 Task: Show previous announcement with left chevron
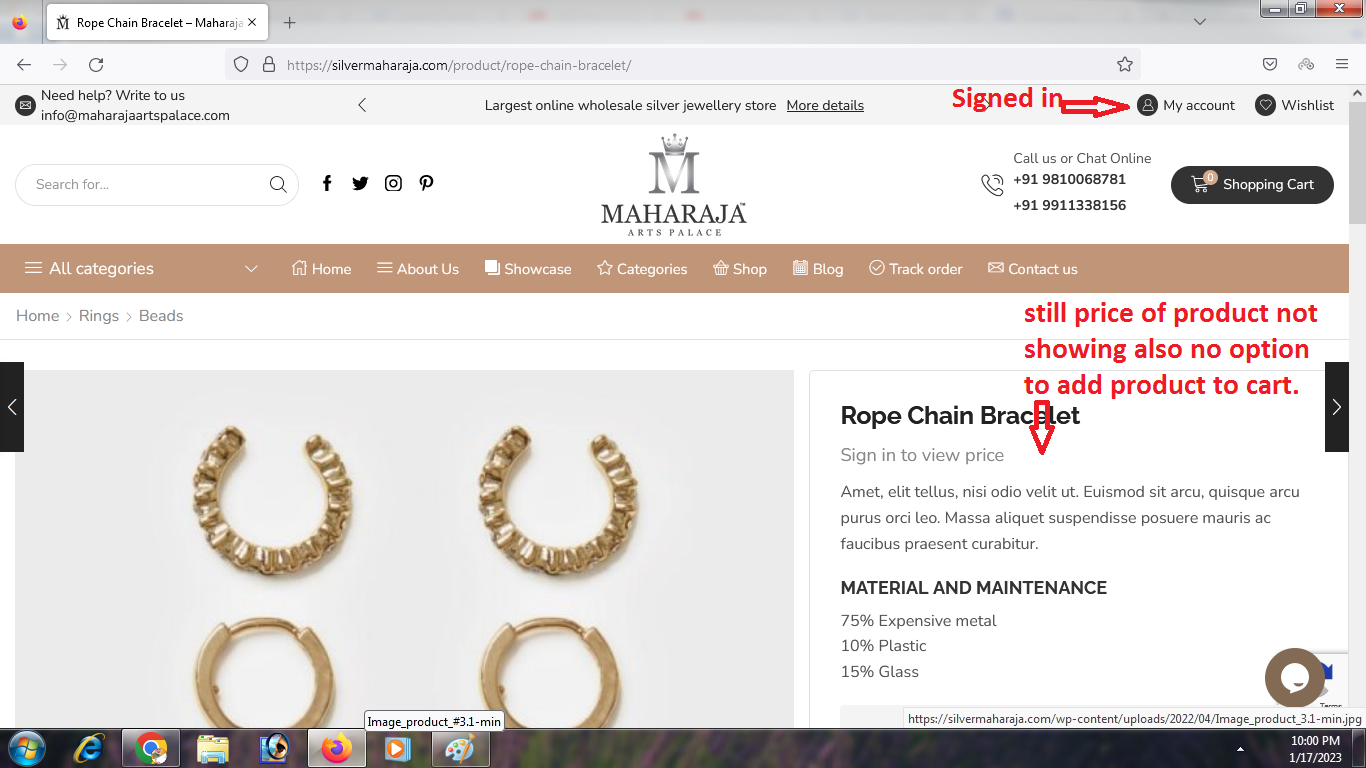pos(362,105)
